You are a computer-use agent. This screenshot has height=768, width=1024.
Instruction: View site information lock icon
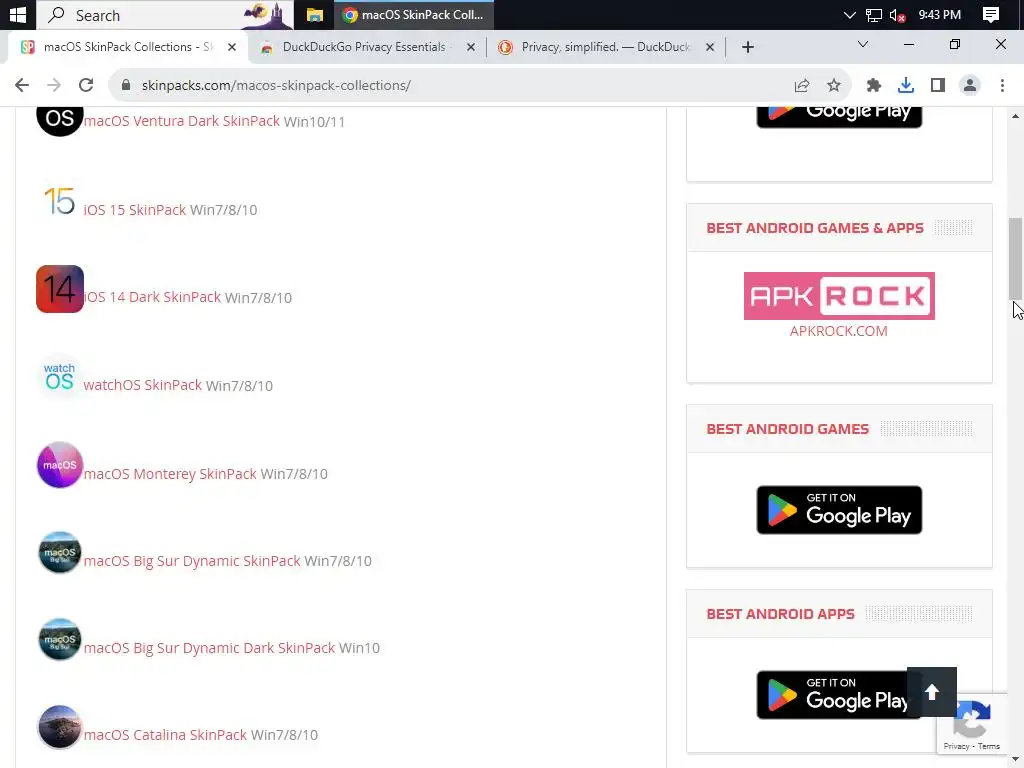pyautogui.click(x=127, y=86)
